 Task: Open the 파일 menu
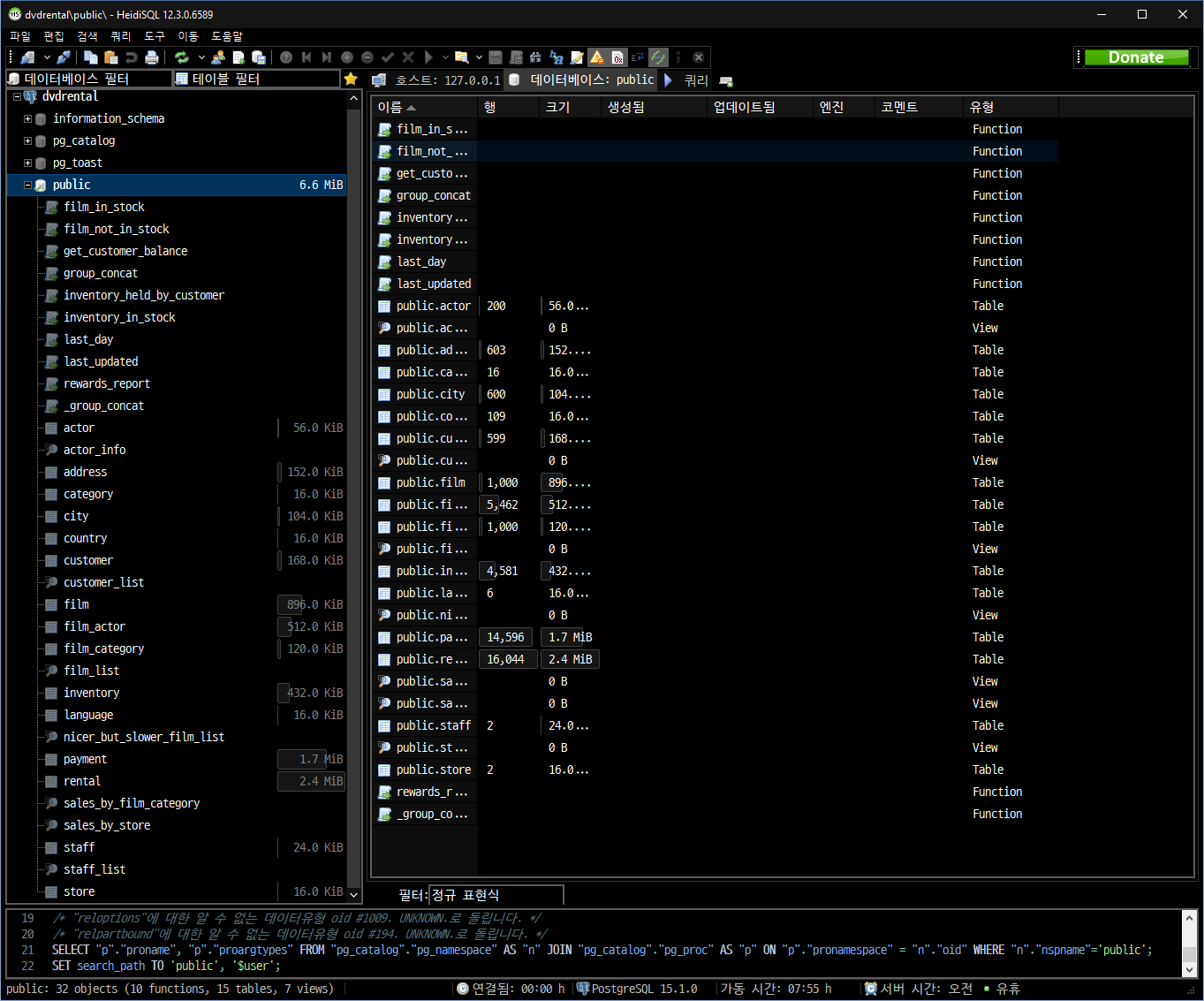(19, 36)
